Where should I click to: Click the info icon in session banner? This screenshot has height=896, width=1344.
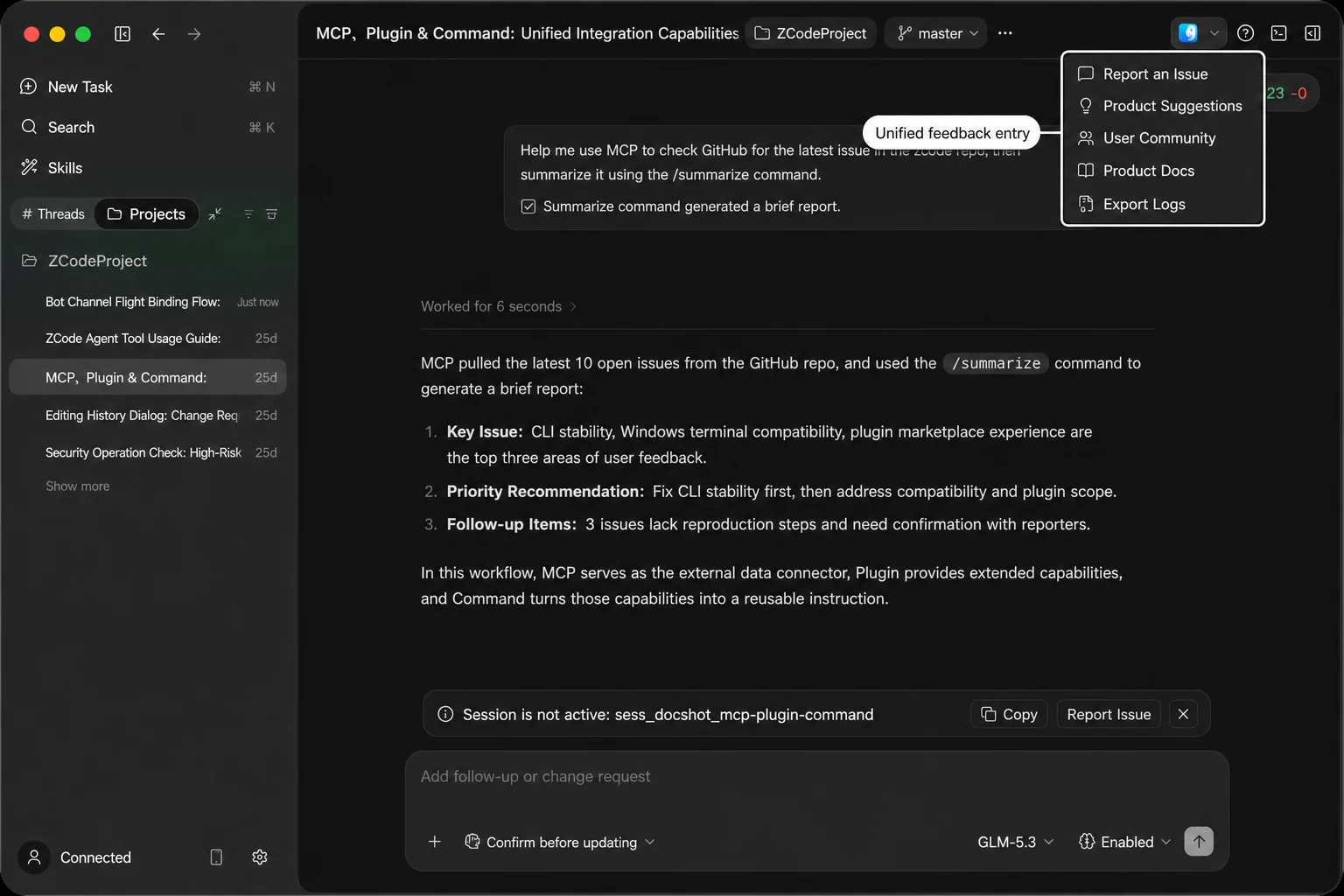[x=445, y=714]
